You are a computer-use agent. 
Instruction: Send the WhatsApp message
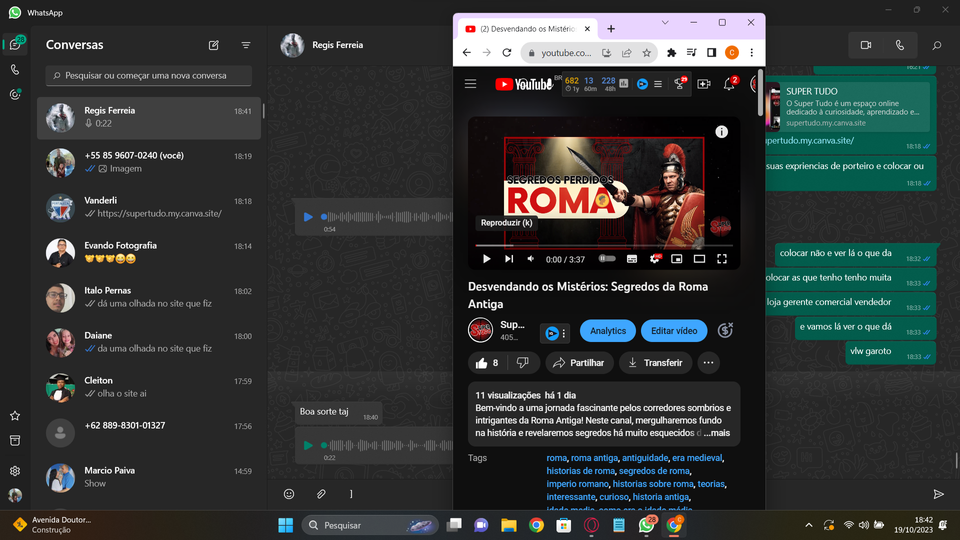pyautogui.click(x=939, y=494)
